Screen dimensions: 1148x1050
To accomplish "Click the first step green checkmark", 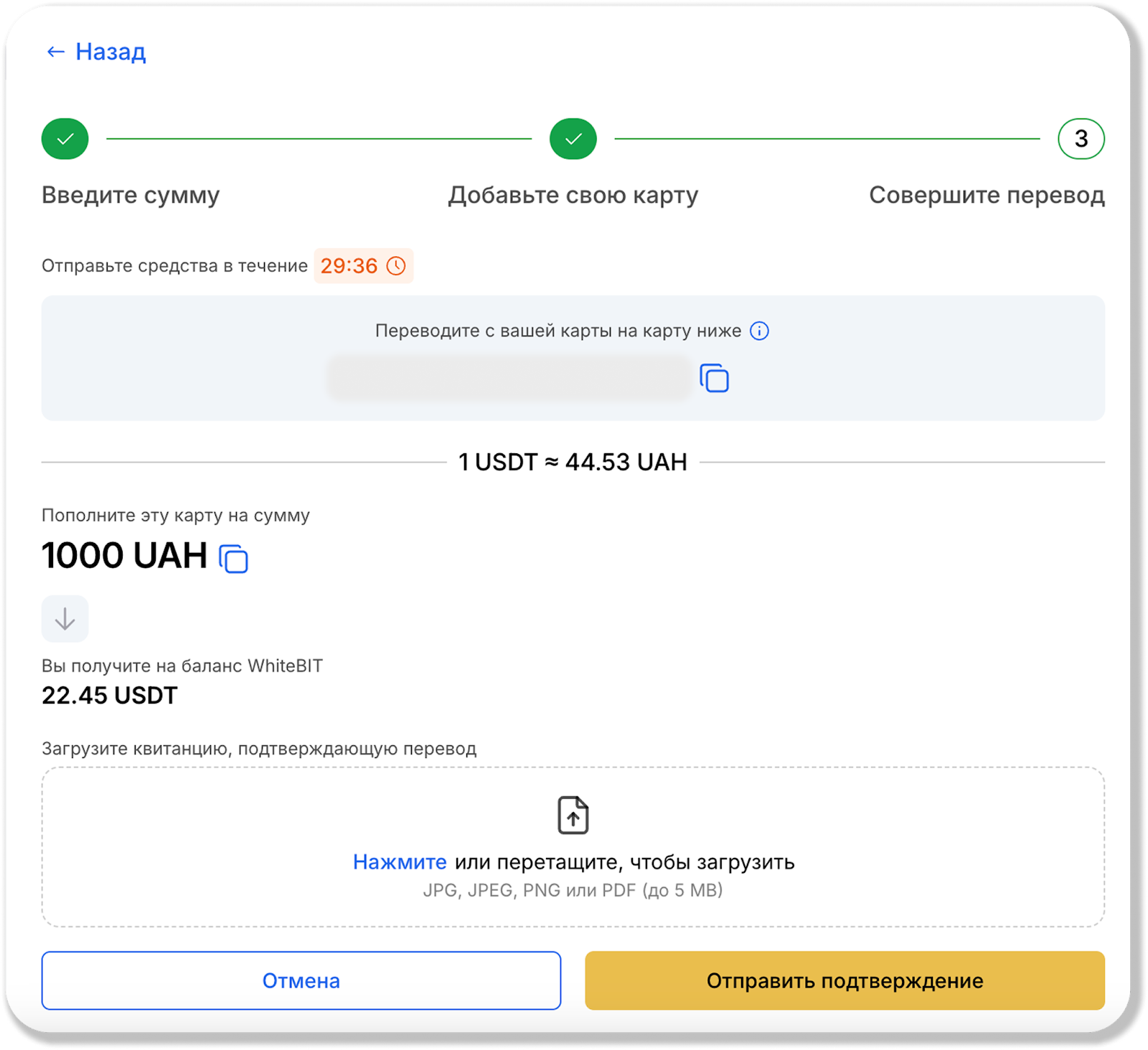I will pos(65,138).
